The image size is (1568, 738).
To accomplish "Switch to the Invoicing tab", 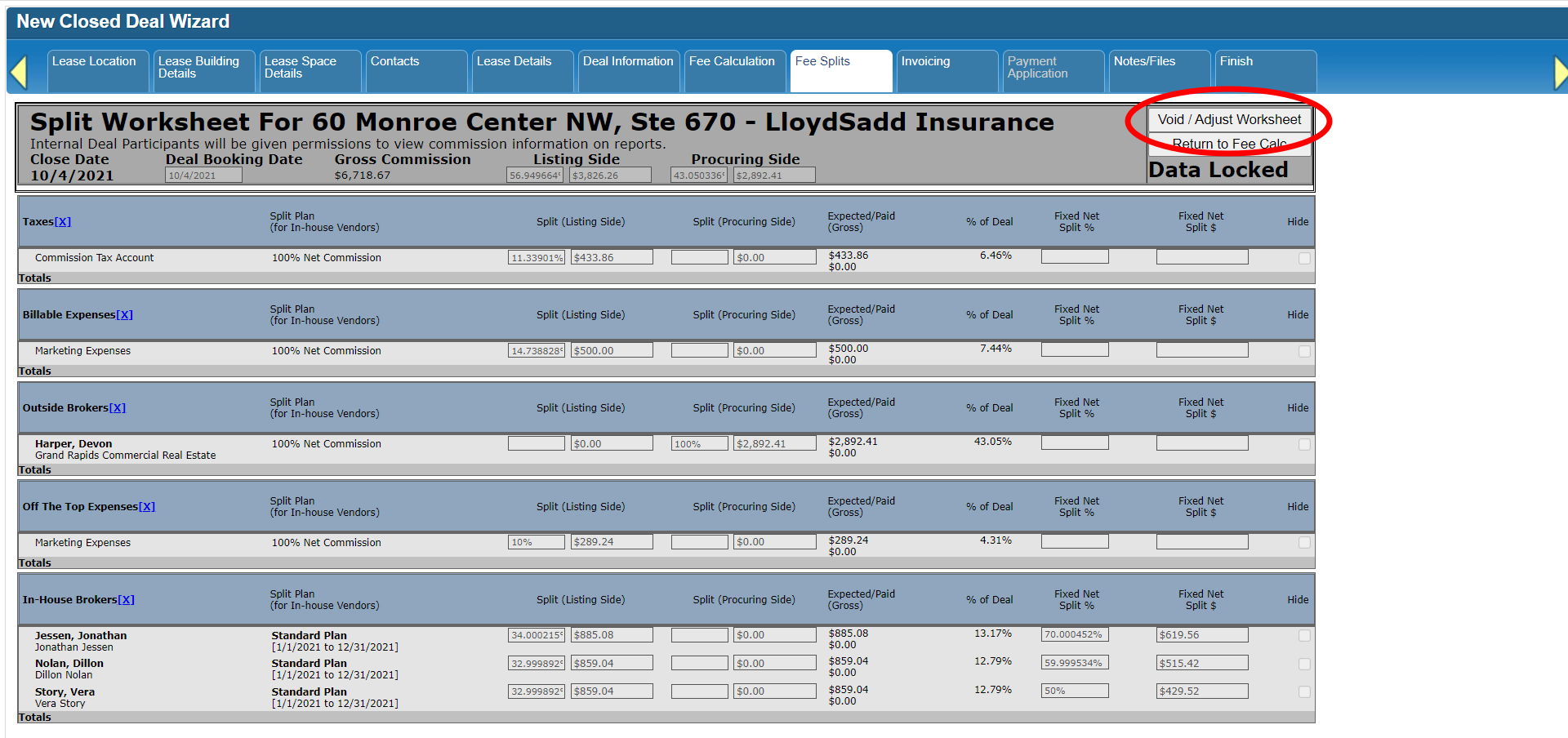I will pyautogui.click(x=925, y=62).
